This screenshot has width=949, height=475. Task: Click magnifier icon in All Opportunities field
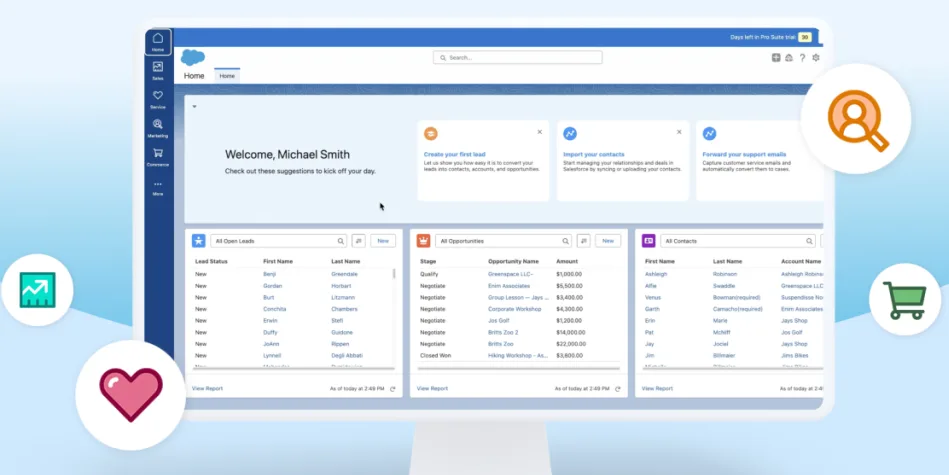pos(566,241)
